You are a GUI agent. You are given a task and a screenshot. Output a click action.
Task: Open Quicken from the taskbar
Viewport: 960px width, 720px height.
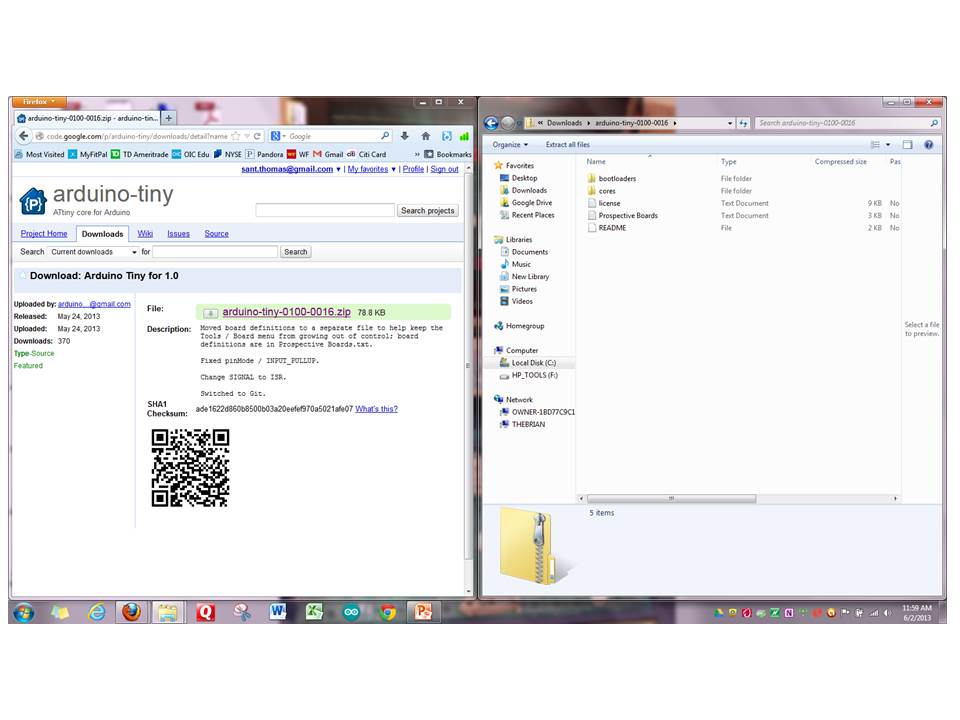(x=207, y=611)
